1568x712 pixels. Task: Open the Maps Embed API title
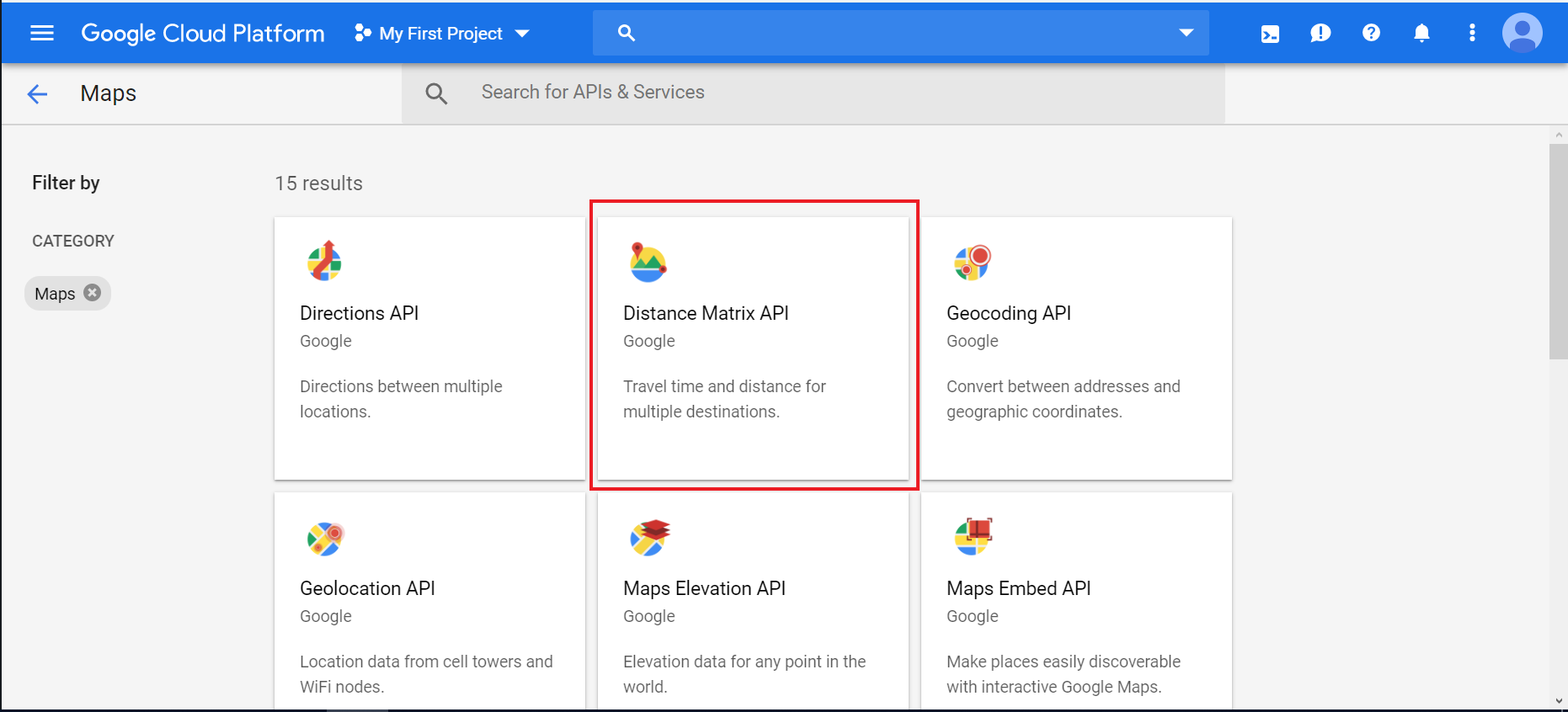click(x=1018, y=588)
